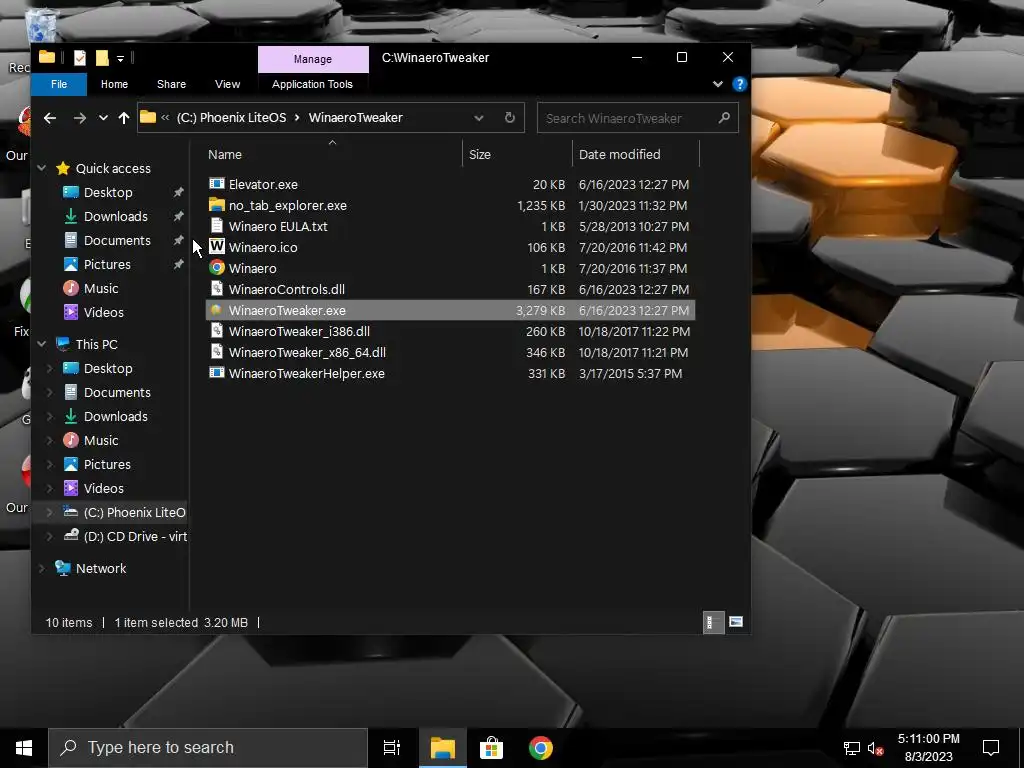This screenshot has width=1024, height=768.
Task: Click the New folder quick access toolbar icon
Action: [102, 58]
